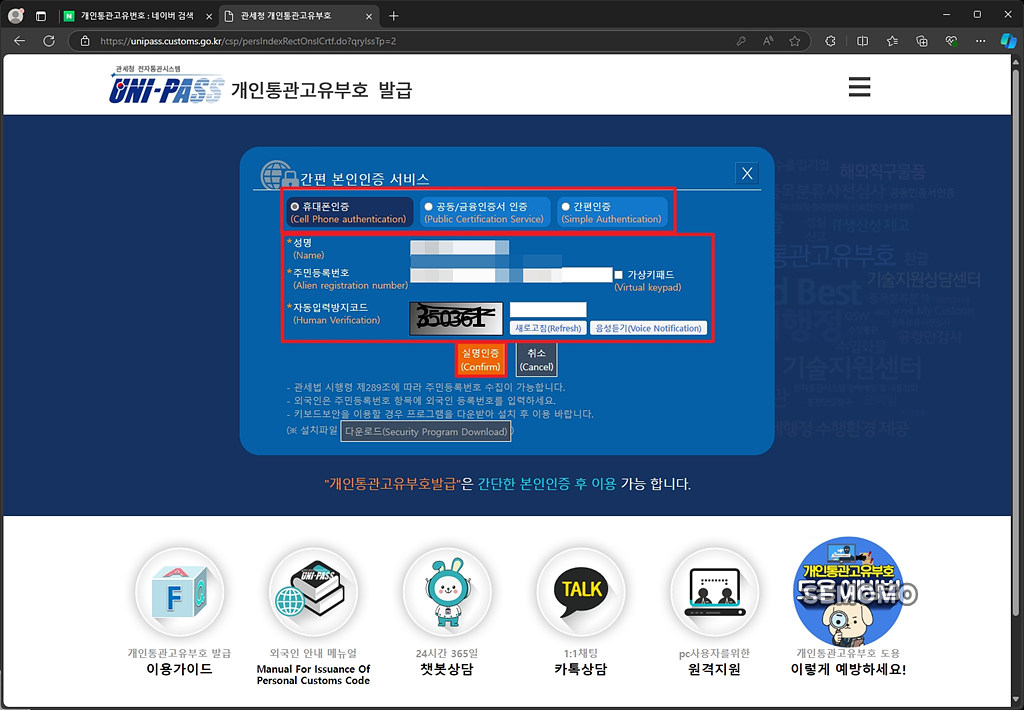
Task: Click the 개인통관고유부호 발급 page title
Action: [321, 89]
